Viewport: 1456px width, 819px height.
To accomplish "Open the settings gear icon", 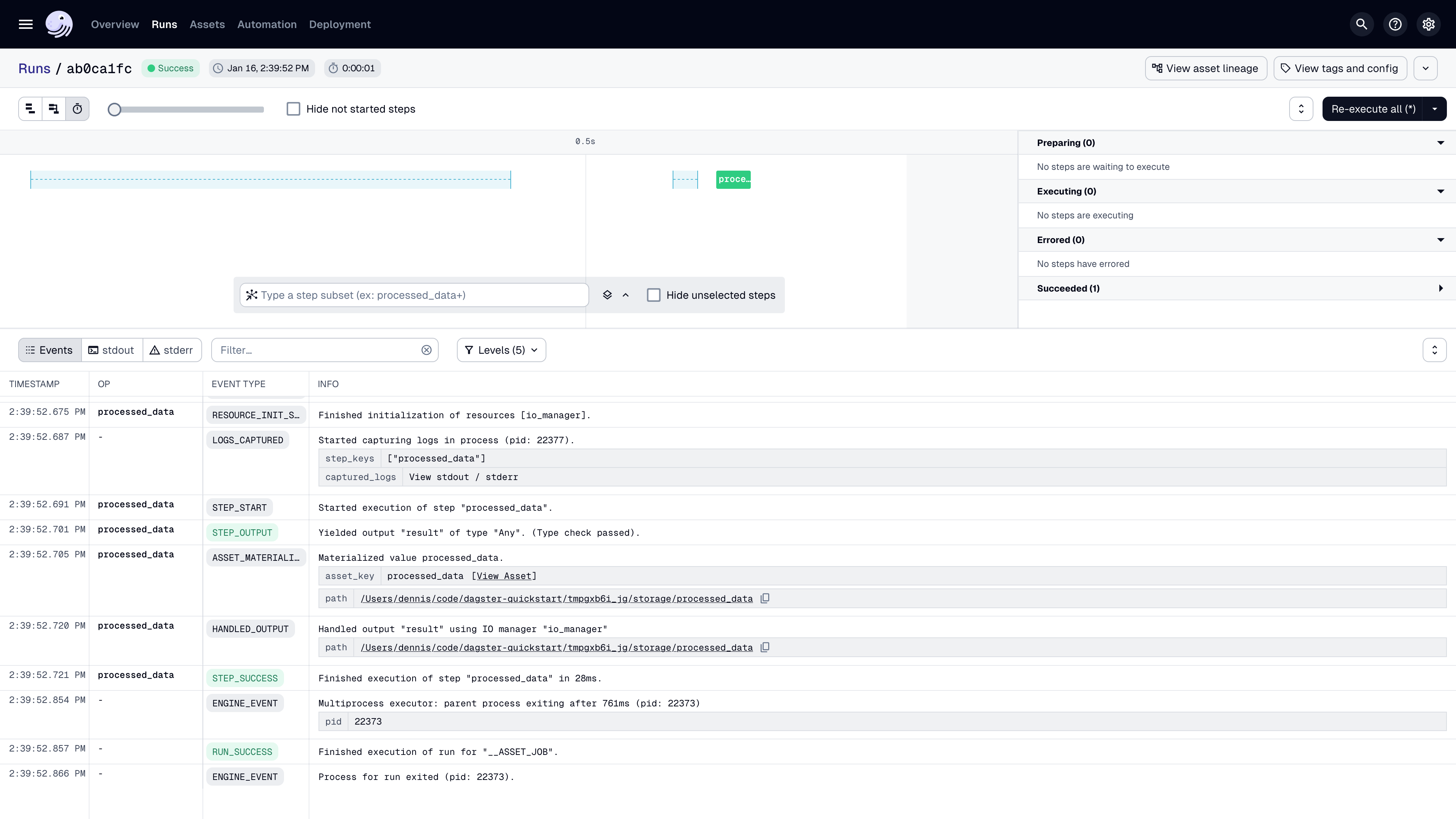I will coord(1428,24).
